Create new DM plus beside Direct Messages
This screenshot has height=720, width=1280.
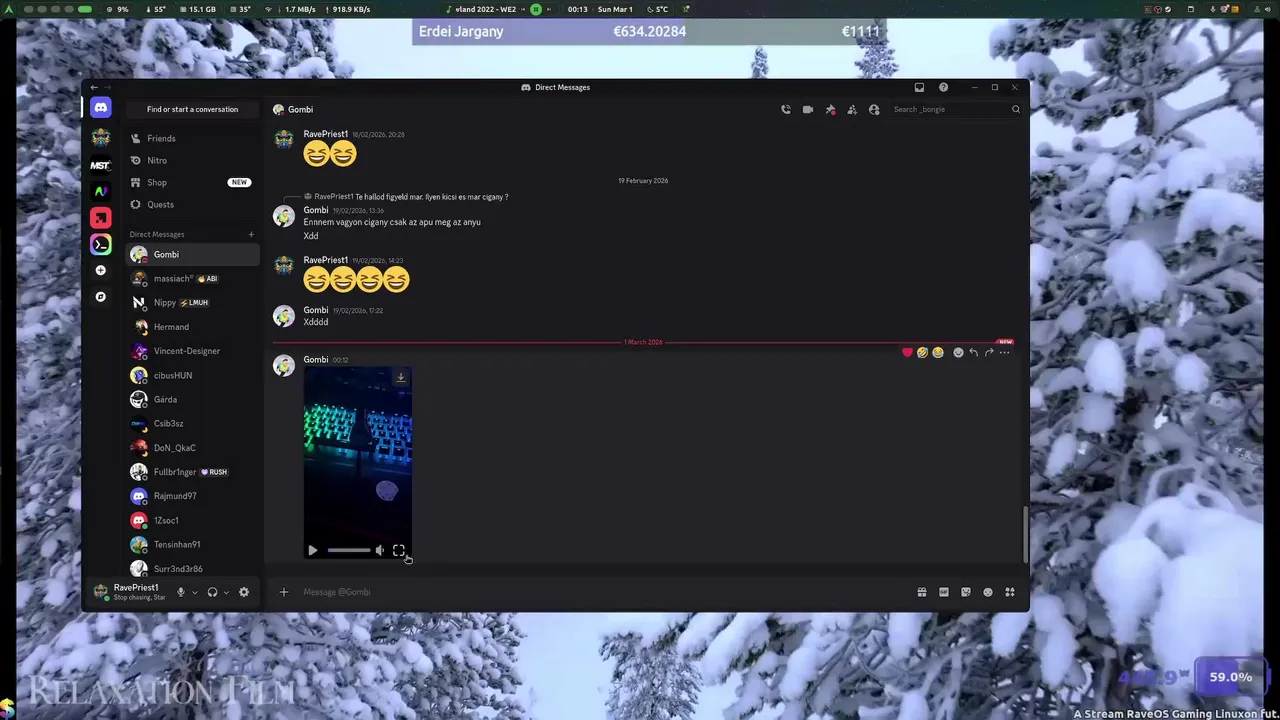coord(251,234)
